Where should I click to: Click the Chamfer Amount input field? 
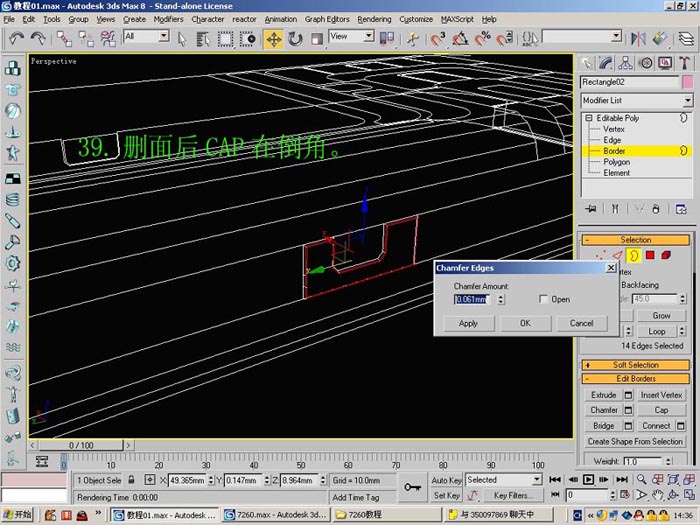pyautogui.click(x=472, y=299)
